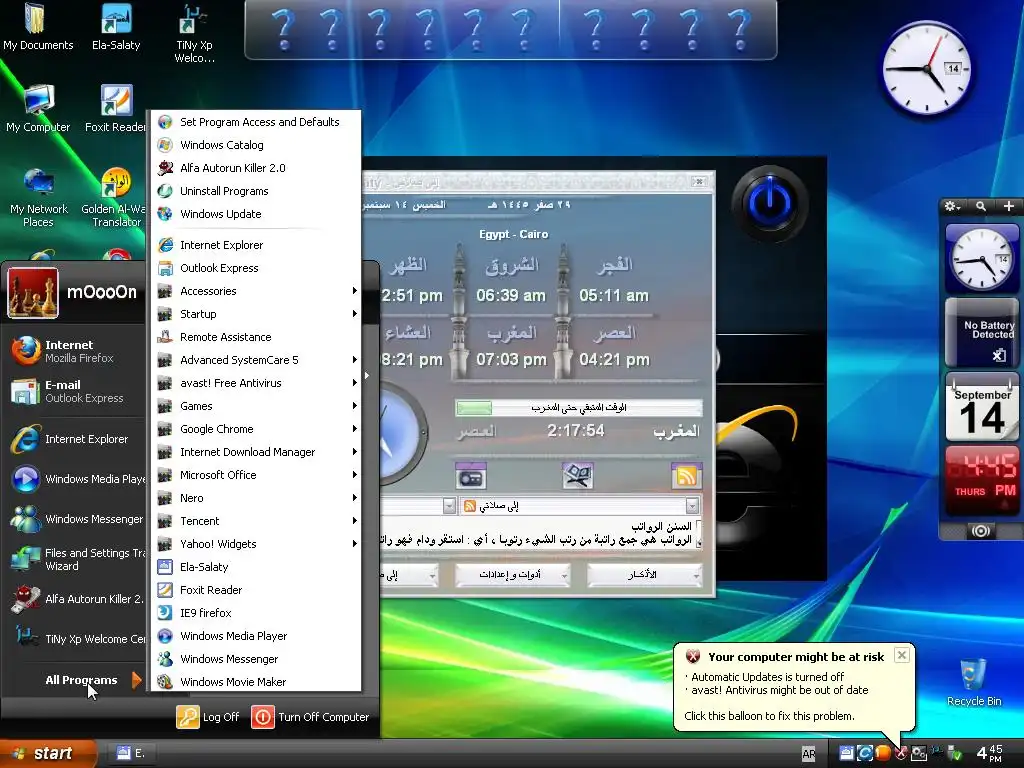
Task: Open Foxit Reader desktop shortcut
Action: [x=116, y=109]
